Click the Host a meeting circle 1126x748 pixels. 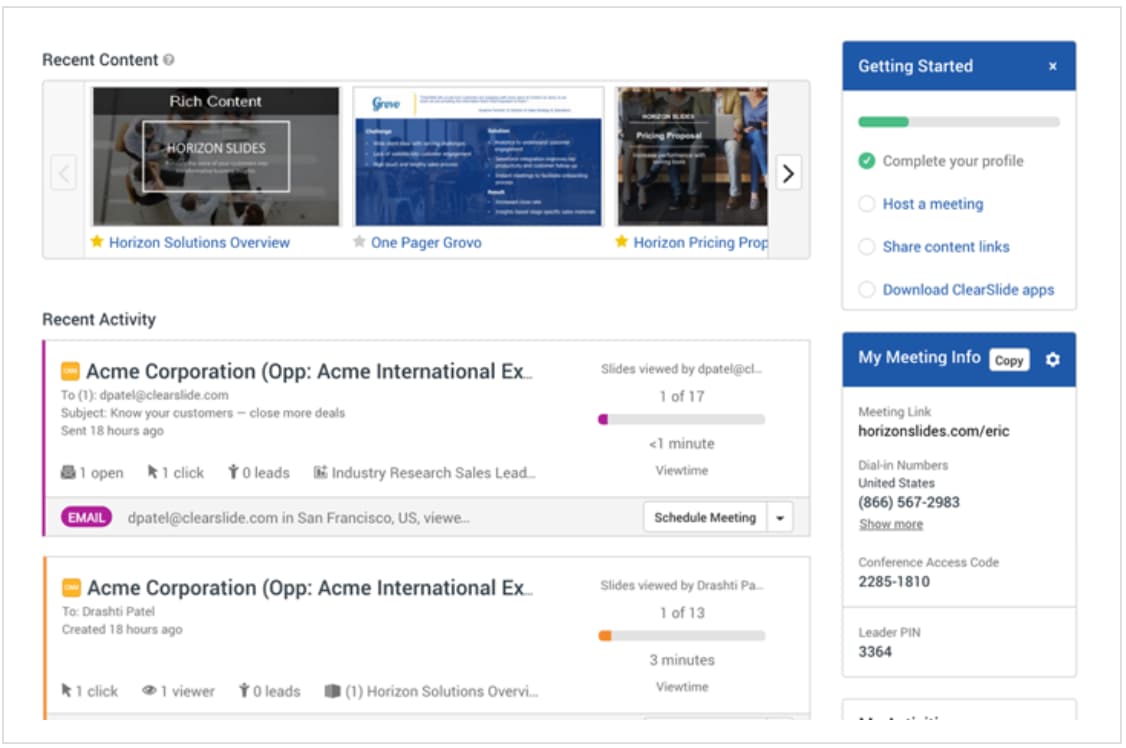(x=867, y=204)
